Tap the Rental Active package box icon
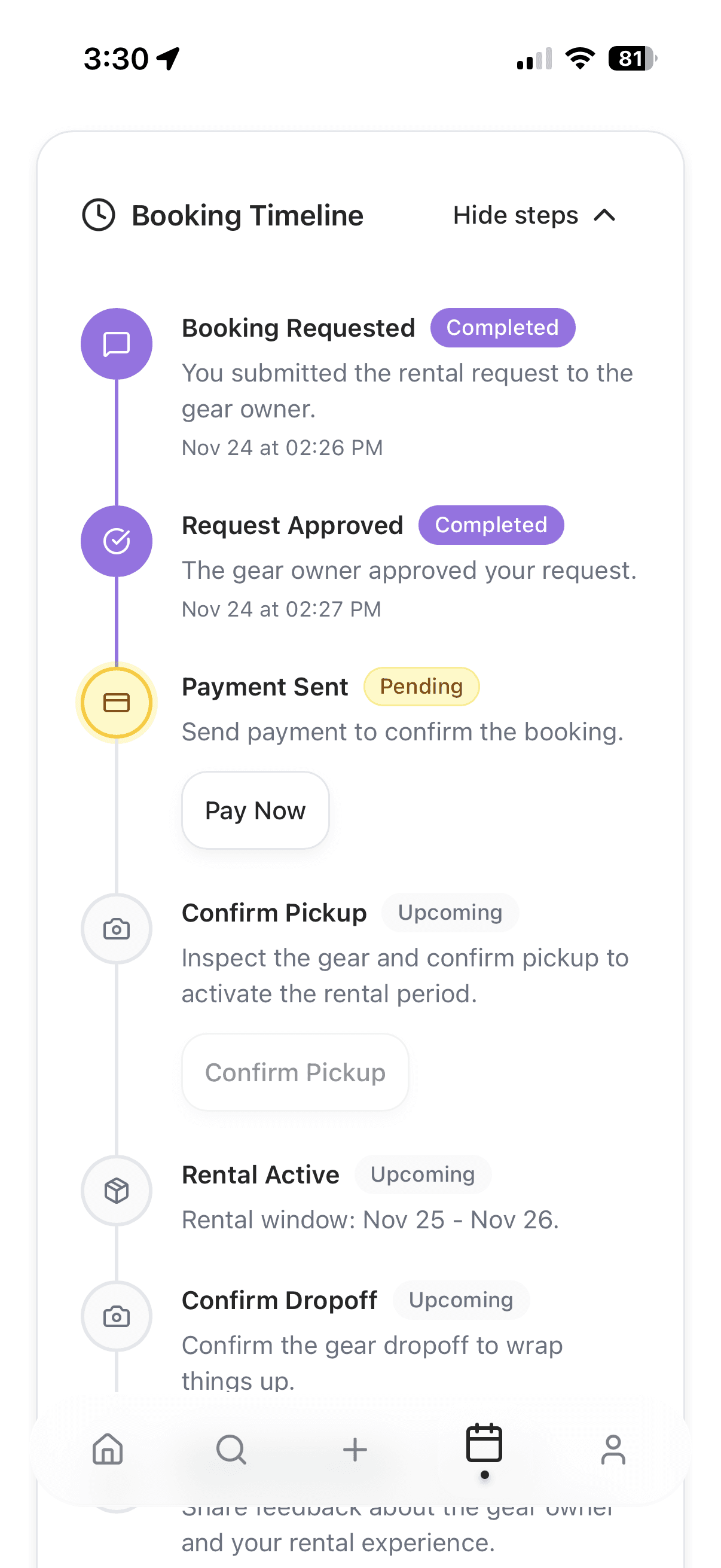Image resolution: width=721 pixels, height=1568 pixels. click(116, 1191)
